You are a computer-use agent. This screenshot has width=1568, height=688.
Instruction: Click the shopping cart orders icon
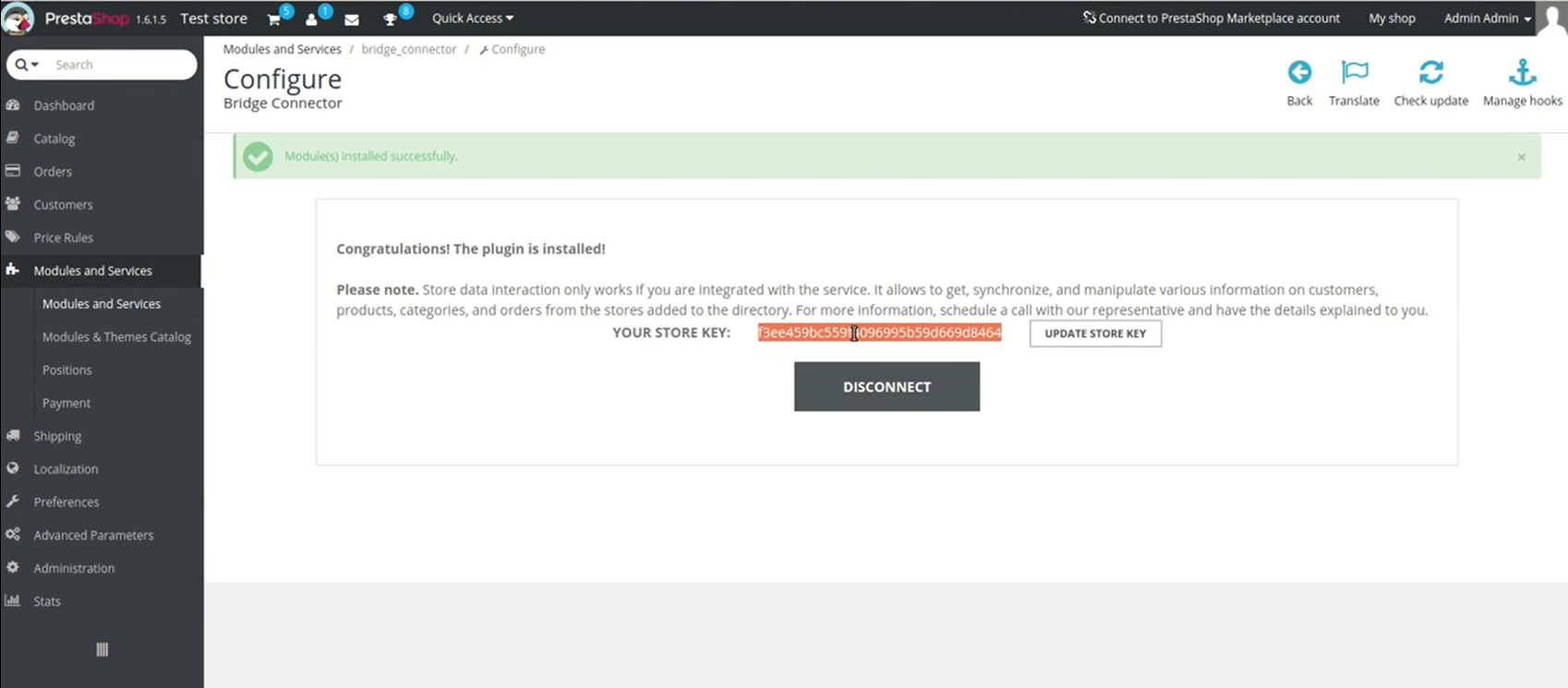point(274,19)
